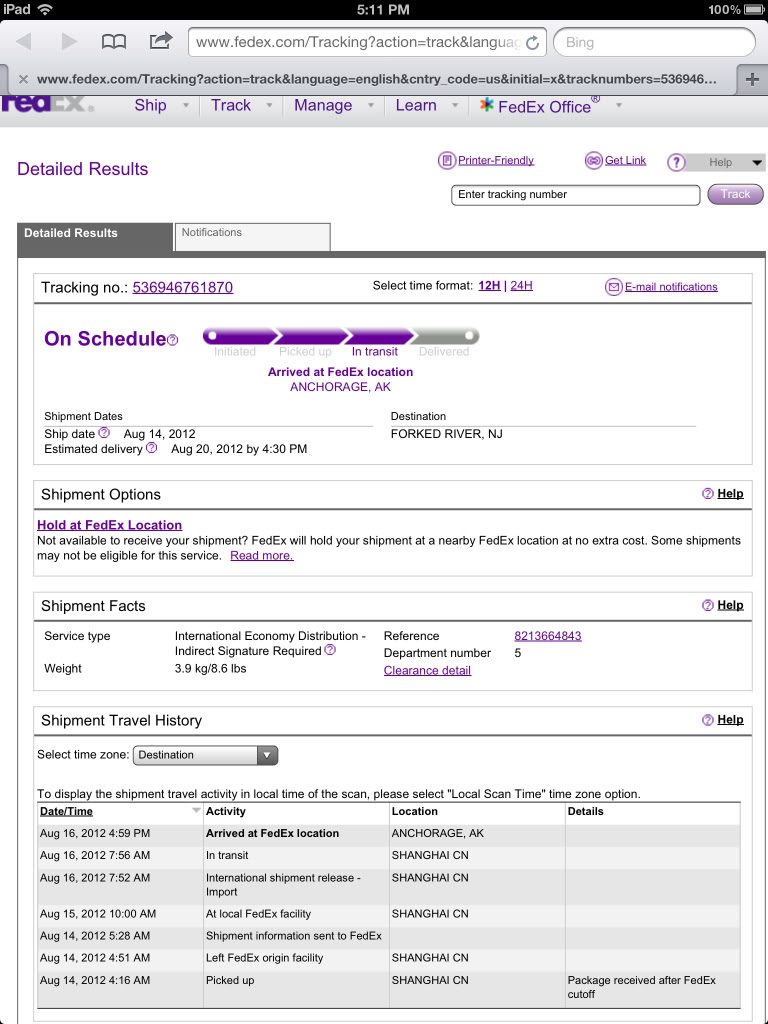Click the Help link in Shipment Travel History
The width and height of the screenshot is (768, 1024).
[730, 720]
